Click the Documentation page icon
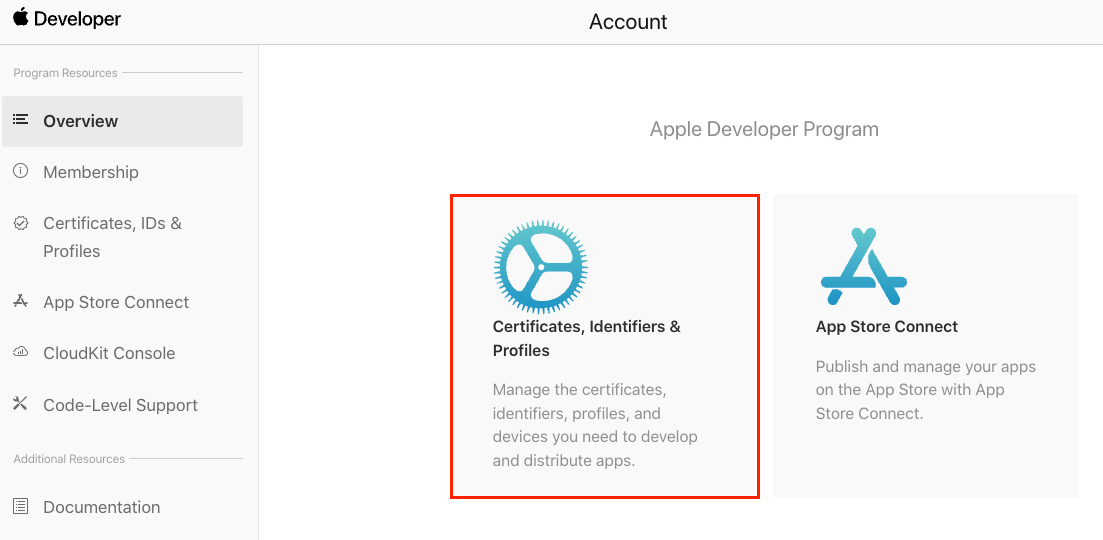1103x540 pixels. 21,506
